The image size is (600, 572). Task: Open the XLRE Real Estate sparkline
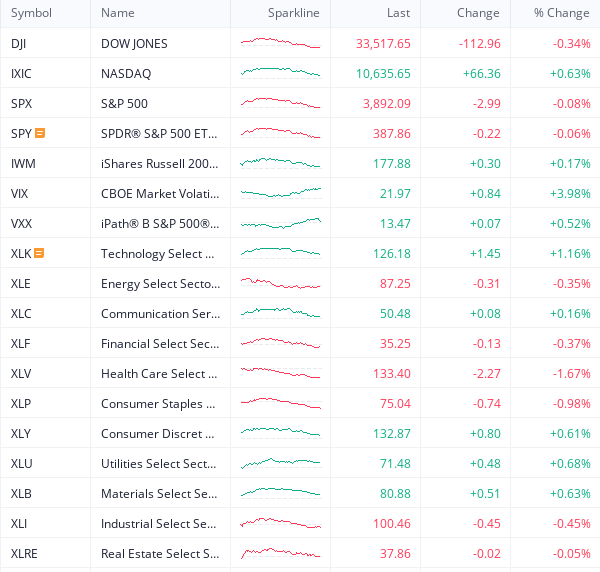[280, 553]
